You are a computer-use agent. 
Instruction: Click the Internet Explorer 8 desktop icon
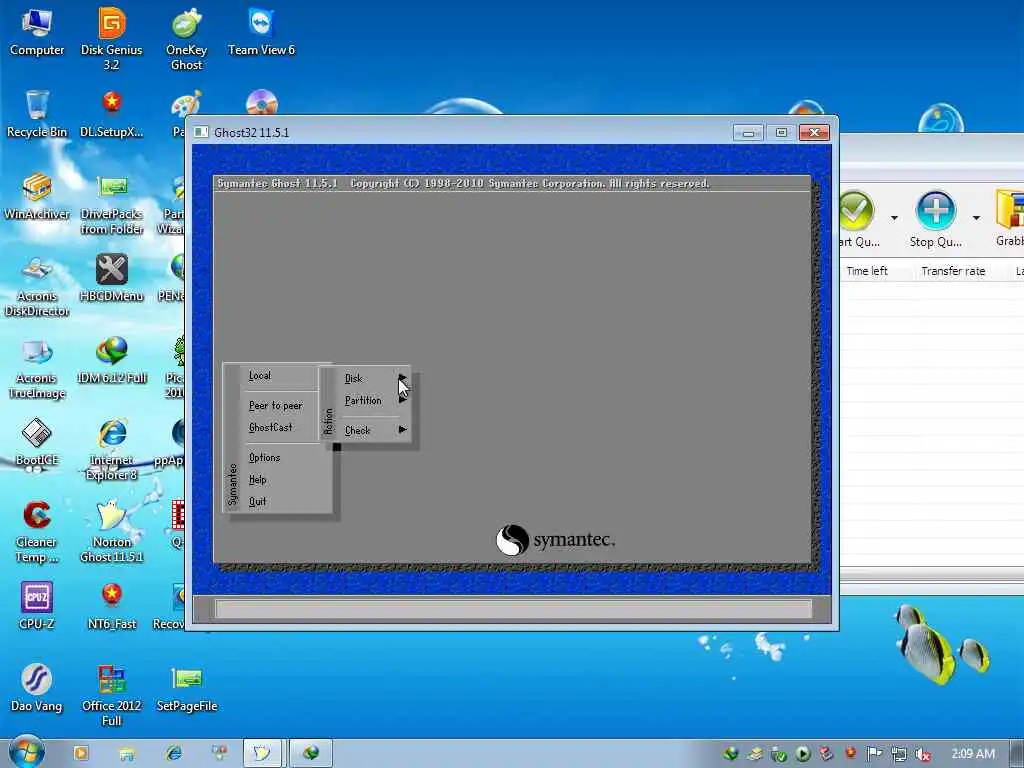[x=112, y=450]
